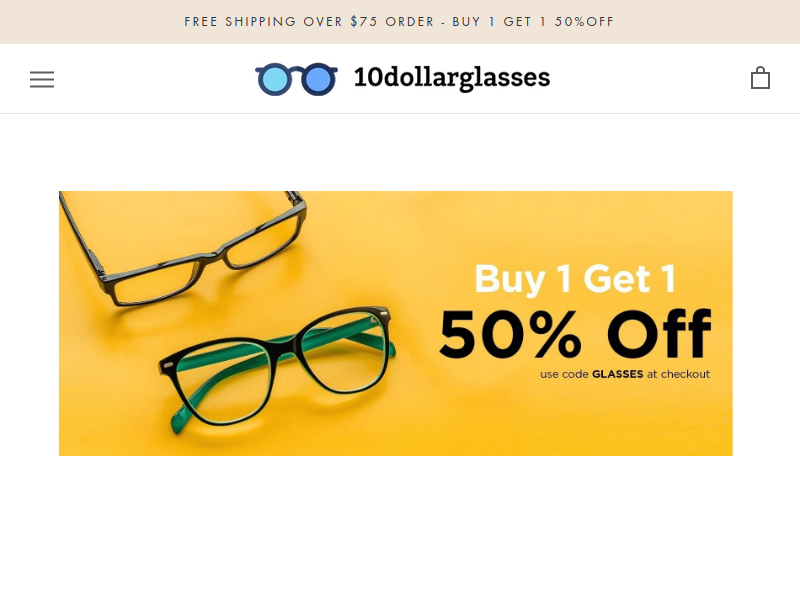Click the 'use code' text in banner

point(564,374)
